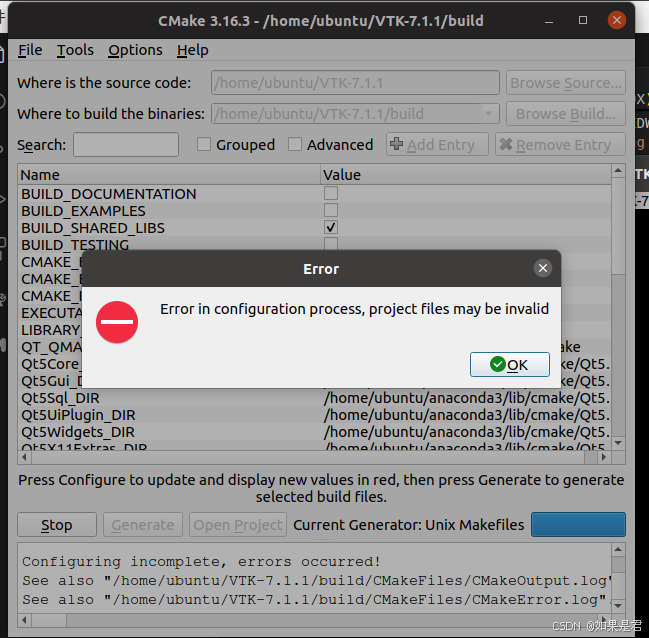The height and width of the screenshot is (638, 649).
Task: Minimize the CMake window
Action: [x=549, y=20]
